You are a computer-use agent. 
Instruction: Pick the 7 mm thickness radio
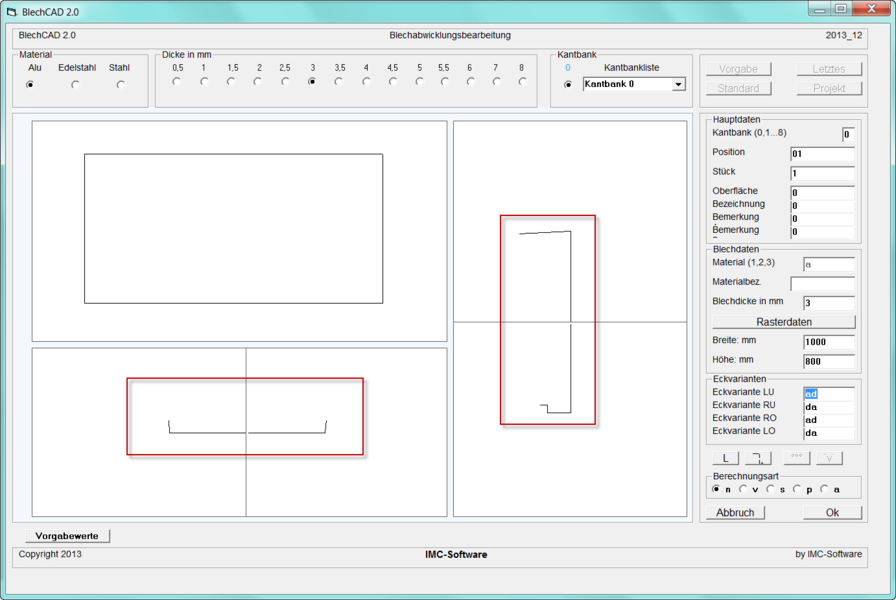(497, 82)
